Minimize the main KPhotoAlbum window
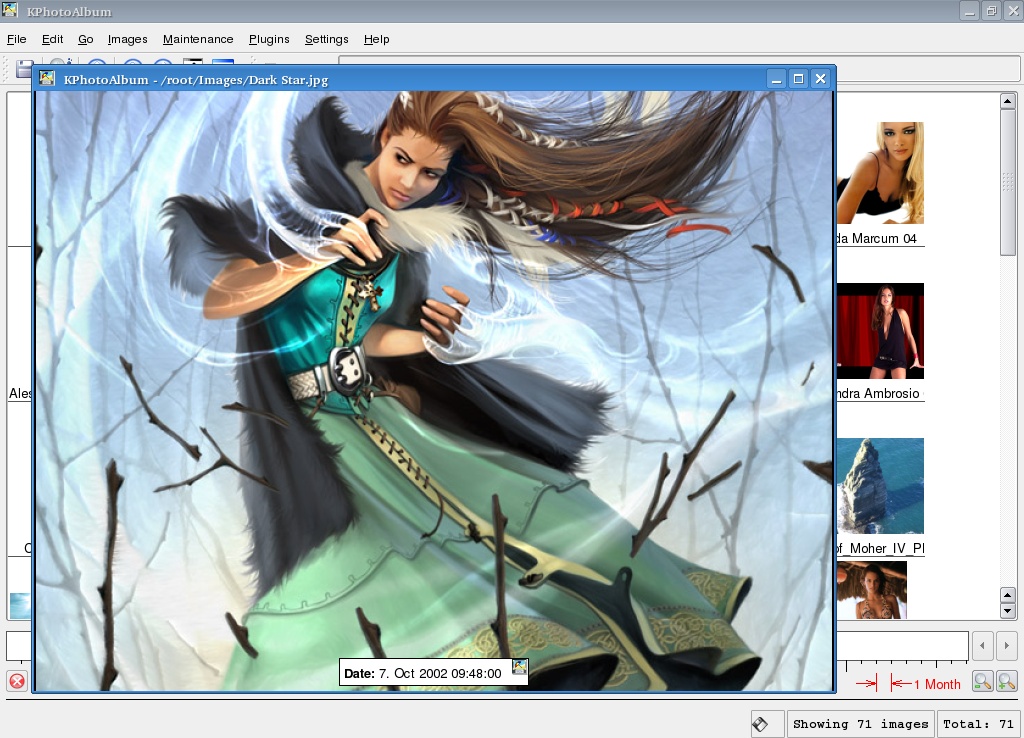 point(969,10)
